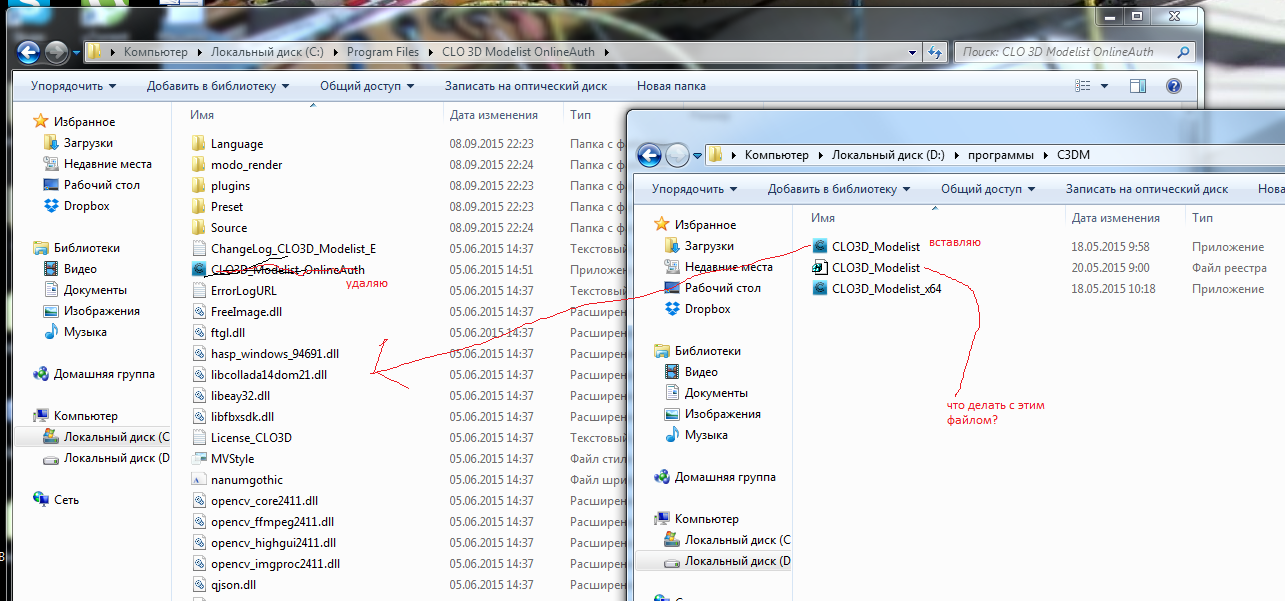Viewport: 1285px width, 601px height.
Task: Select plugins folder icon
Action: pos(198,186)
